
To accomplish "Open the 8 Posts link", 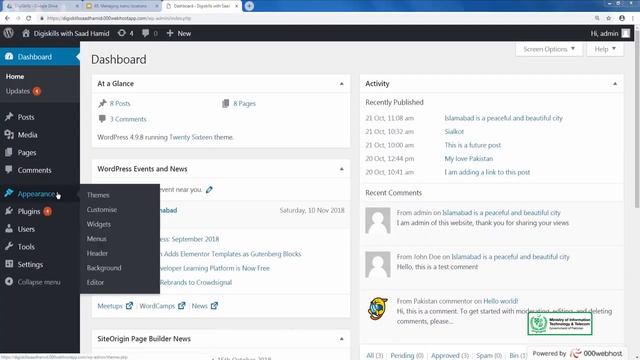I will [x=120, y=104].
